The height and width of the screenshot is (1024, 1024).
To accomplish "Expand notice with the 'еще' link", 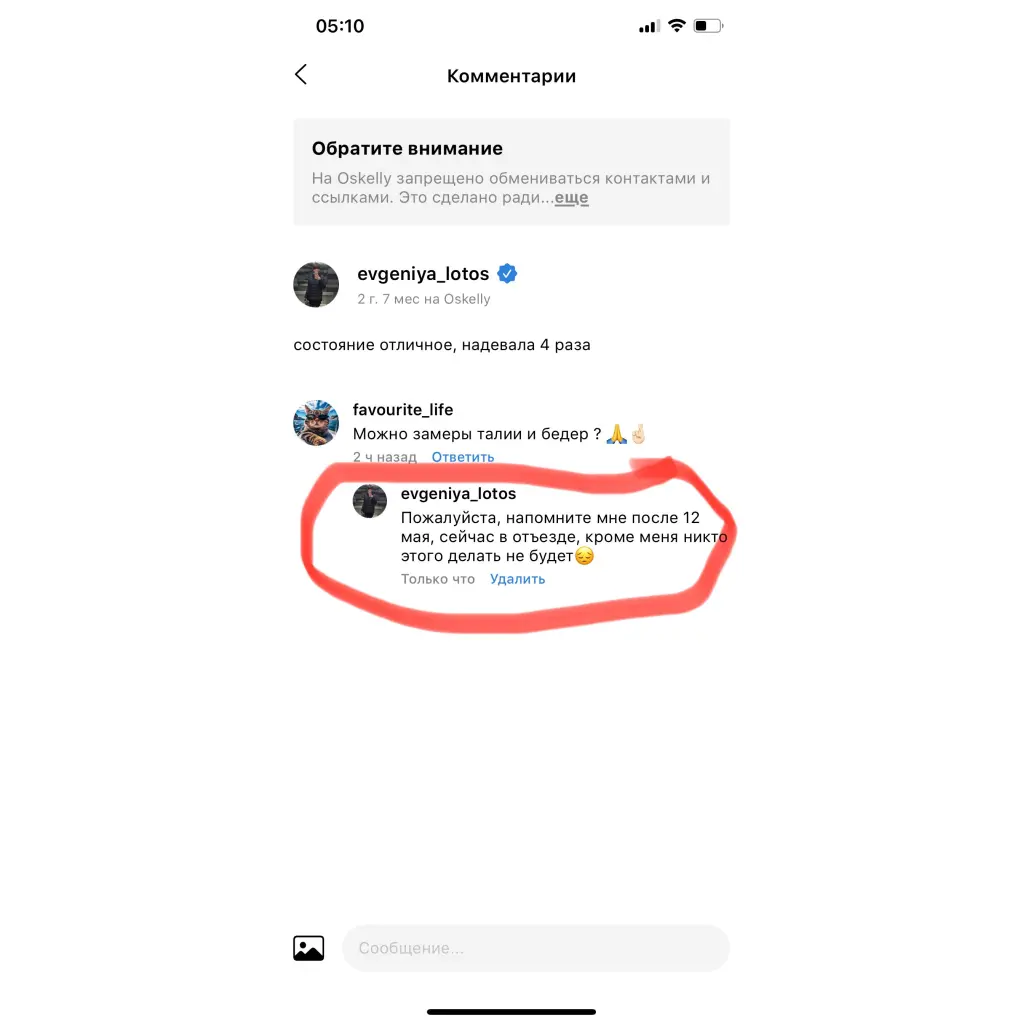I will (571, 197).
